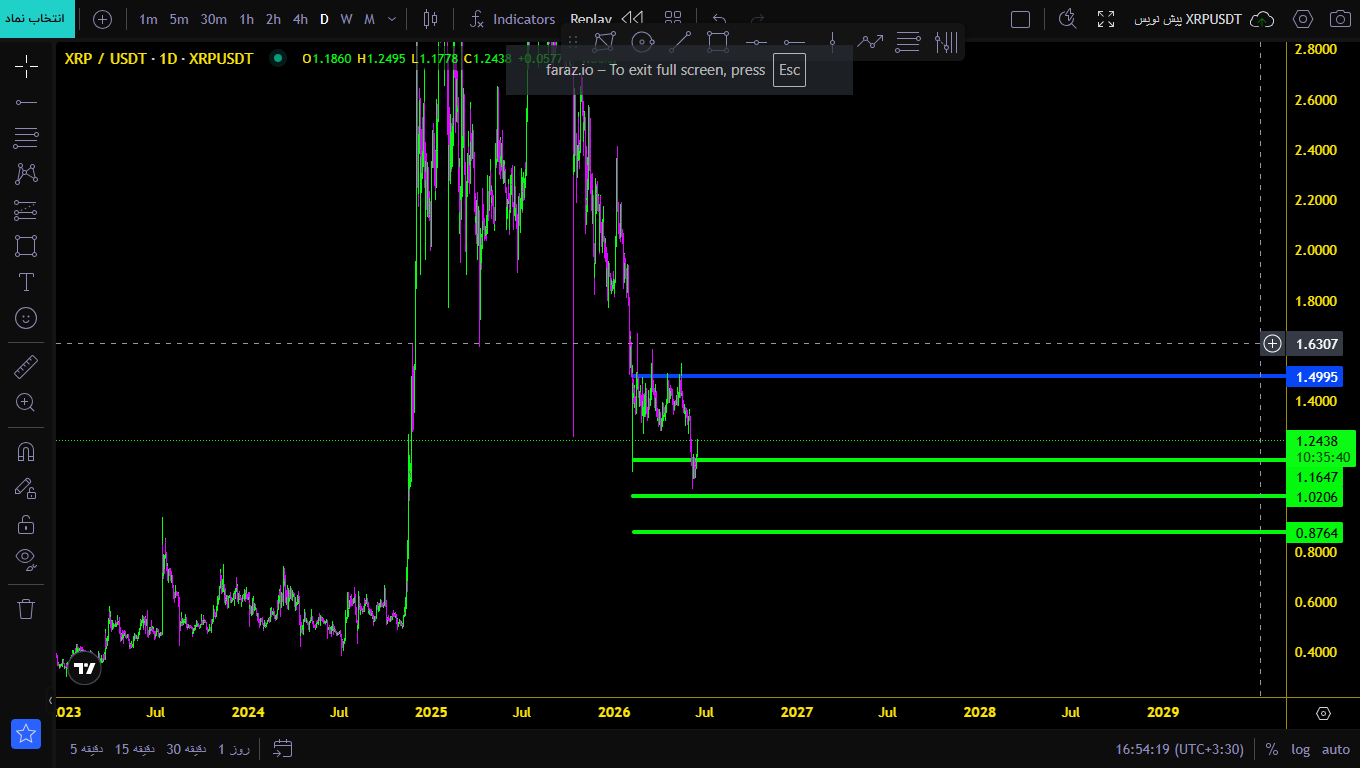Select the ruler measure tool

pos(26,367)
